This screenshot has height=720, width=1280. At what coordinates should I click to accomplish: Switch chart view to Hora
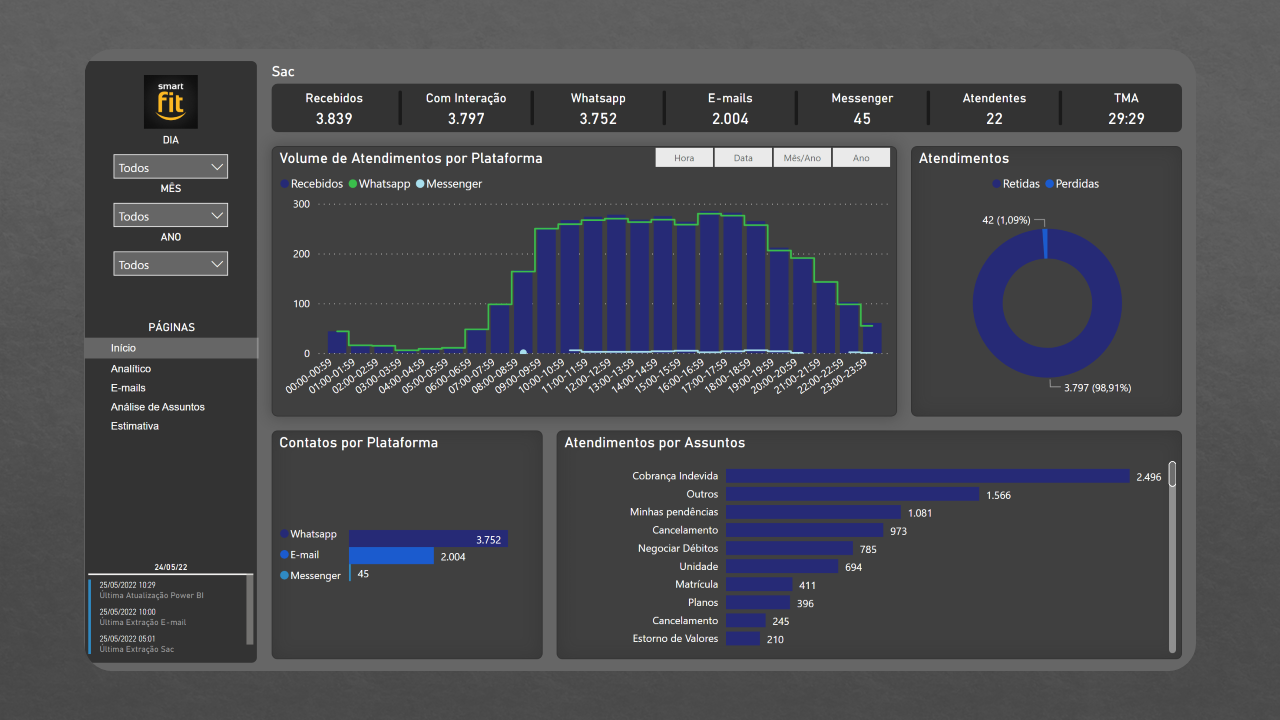click(684, 158)
